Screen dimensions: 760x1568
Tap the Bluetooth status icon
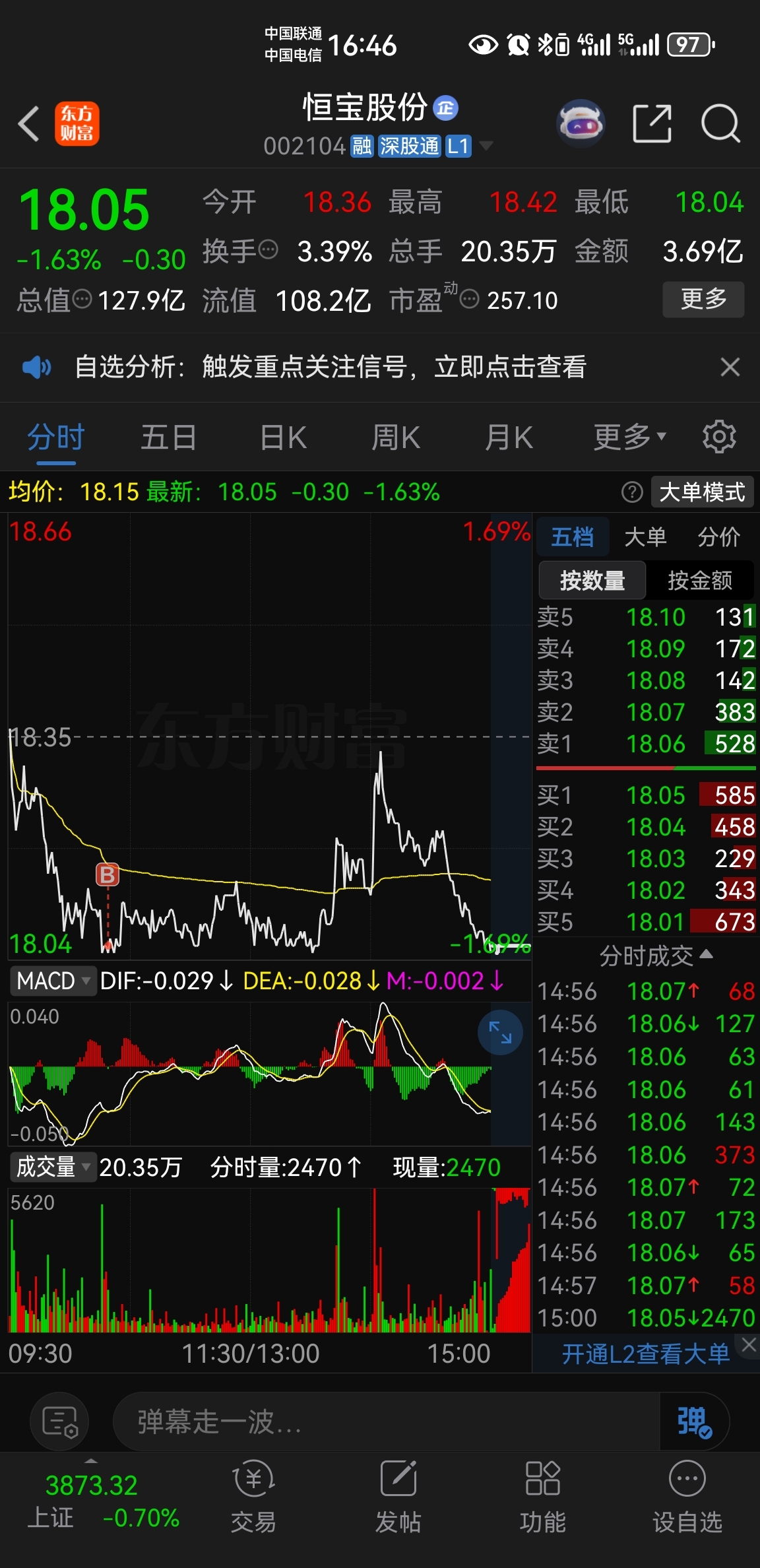coord(544,45)
